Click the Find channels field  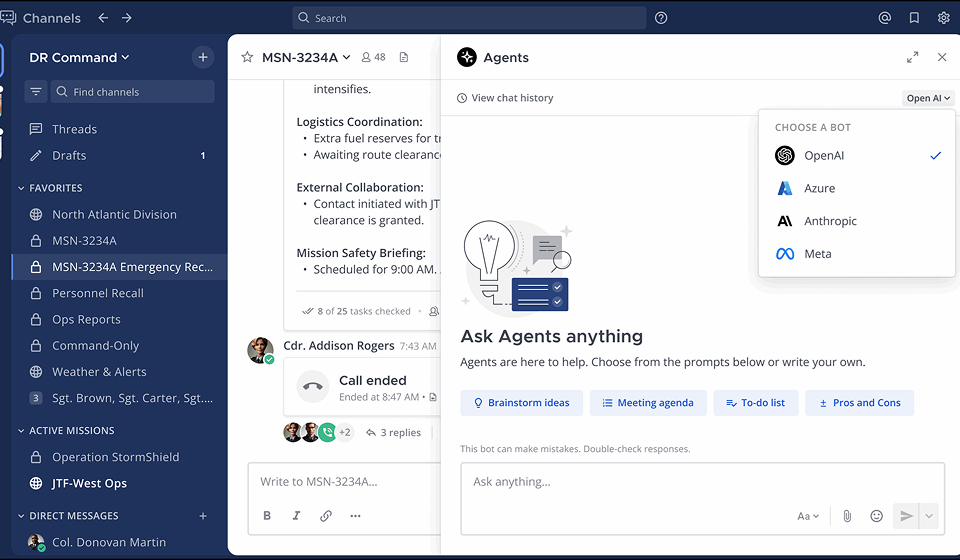point(133,92)
